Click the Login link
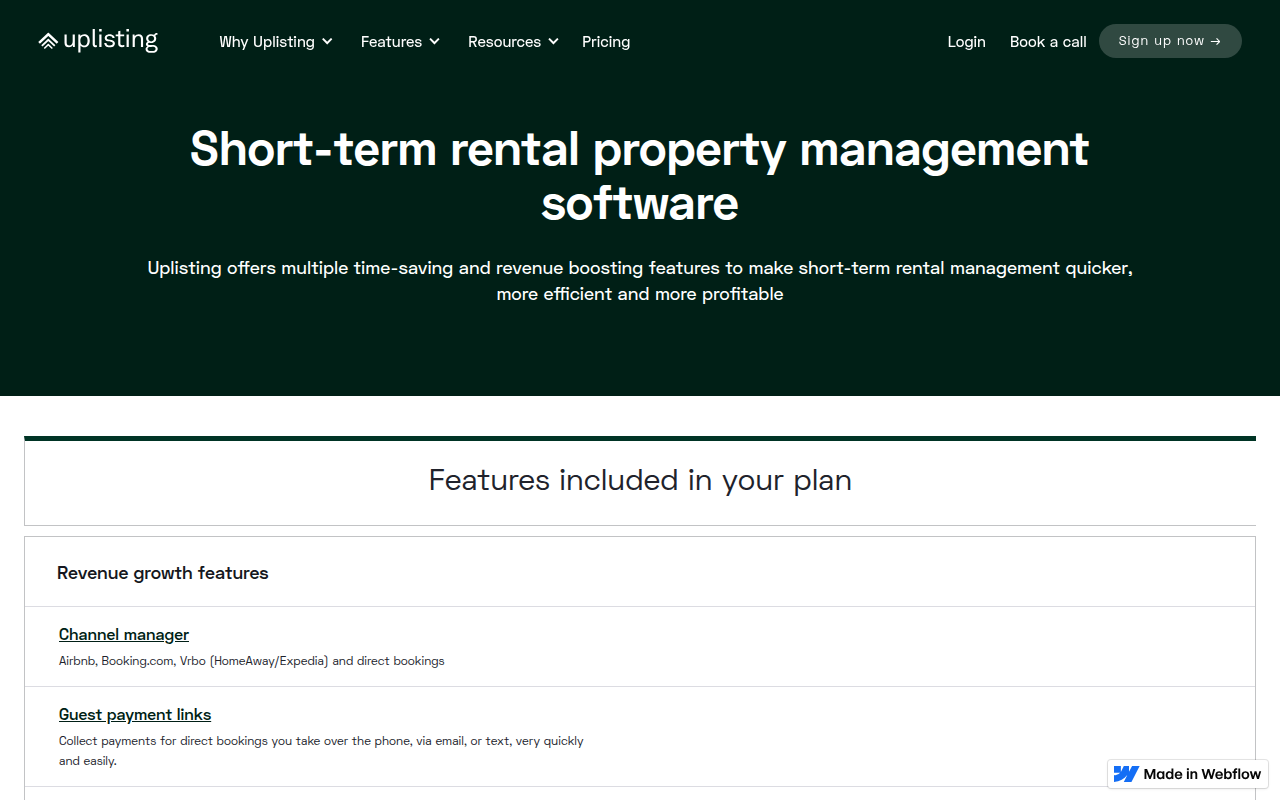Screen dimensions: 1280x800 (x=966, y=42)
